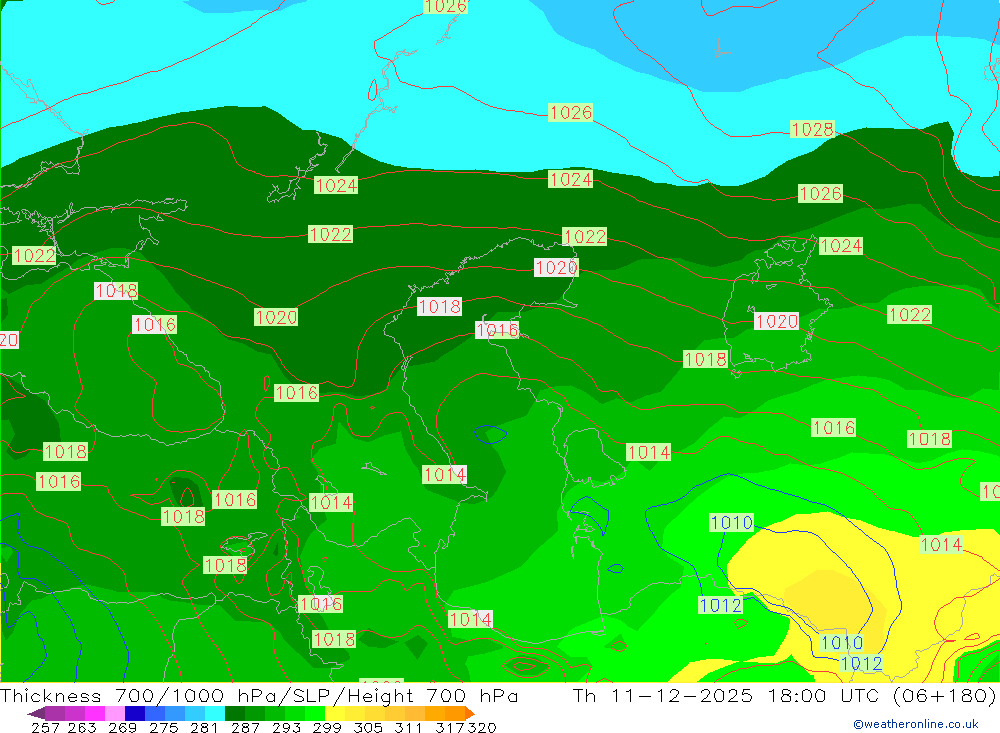1000x733 pixels.
Task: Pick the purple arrow tip of the legend
Action: [37, 713]
